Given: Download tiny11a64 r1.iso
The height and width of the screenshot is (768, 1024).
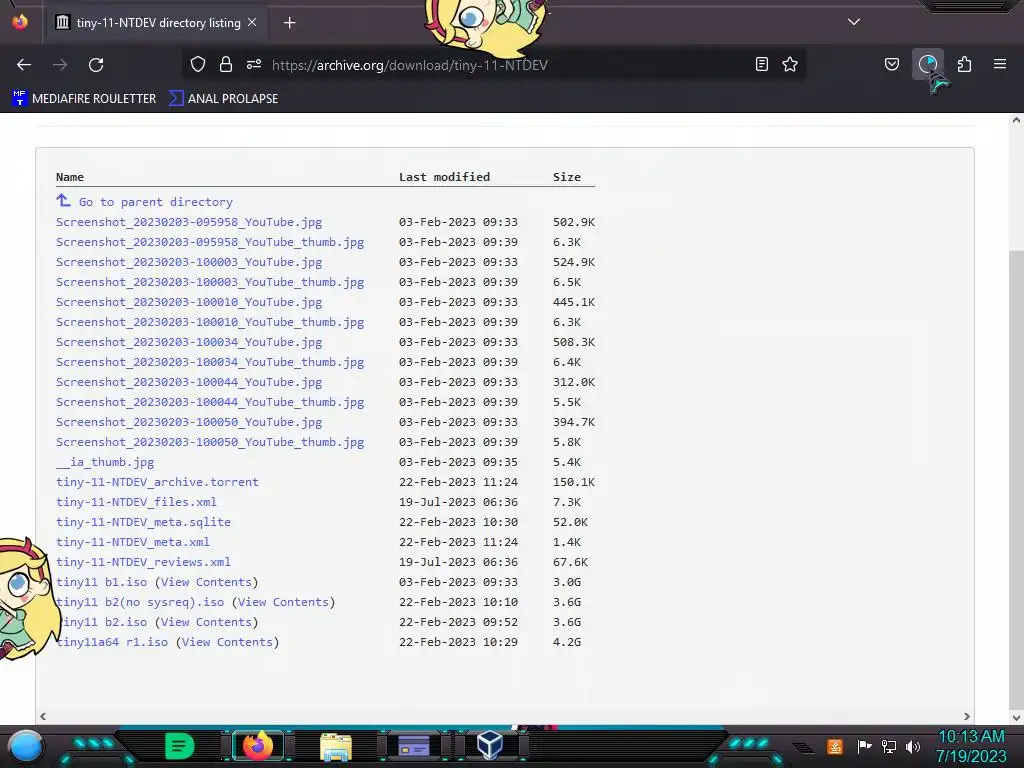Looking at the screenshot, I should coord(112,642).
